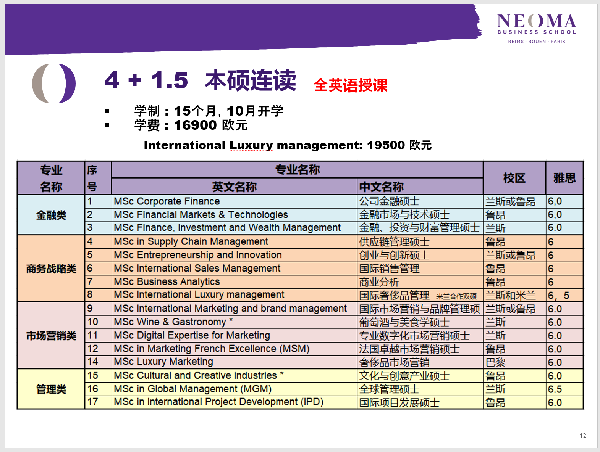Click the Chinese name '公司金融硕士'
Image resolution: width=600 pixels, height=452 pixels.
389,201
